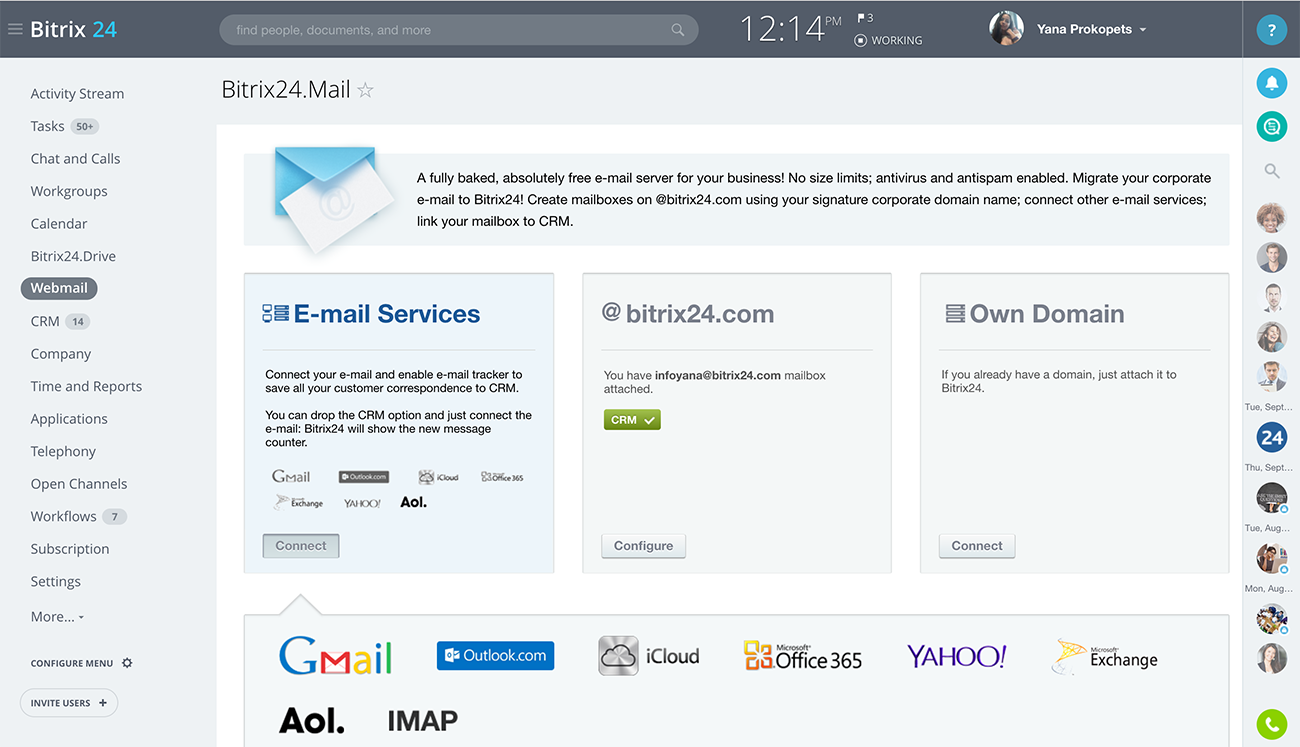This screenshot has width=1300, height=747.
Task: Pick the iCloud mail service icon
Action: click(648, 656)
